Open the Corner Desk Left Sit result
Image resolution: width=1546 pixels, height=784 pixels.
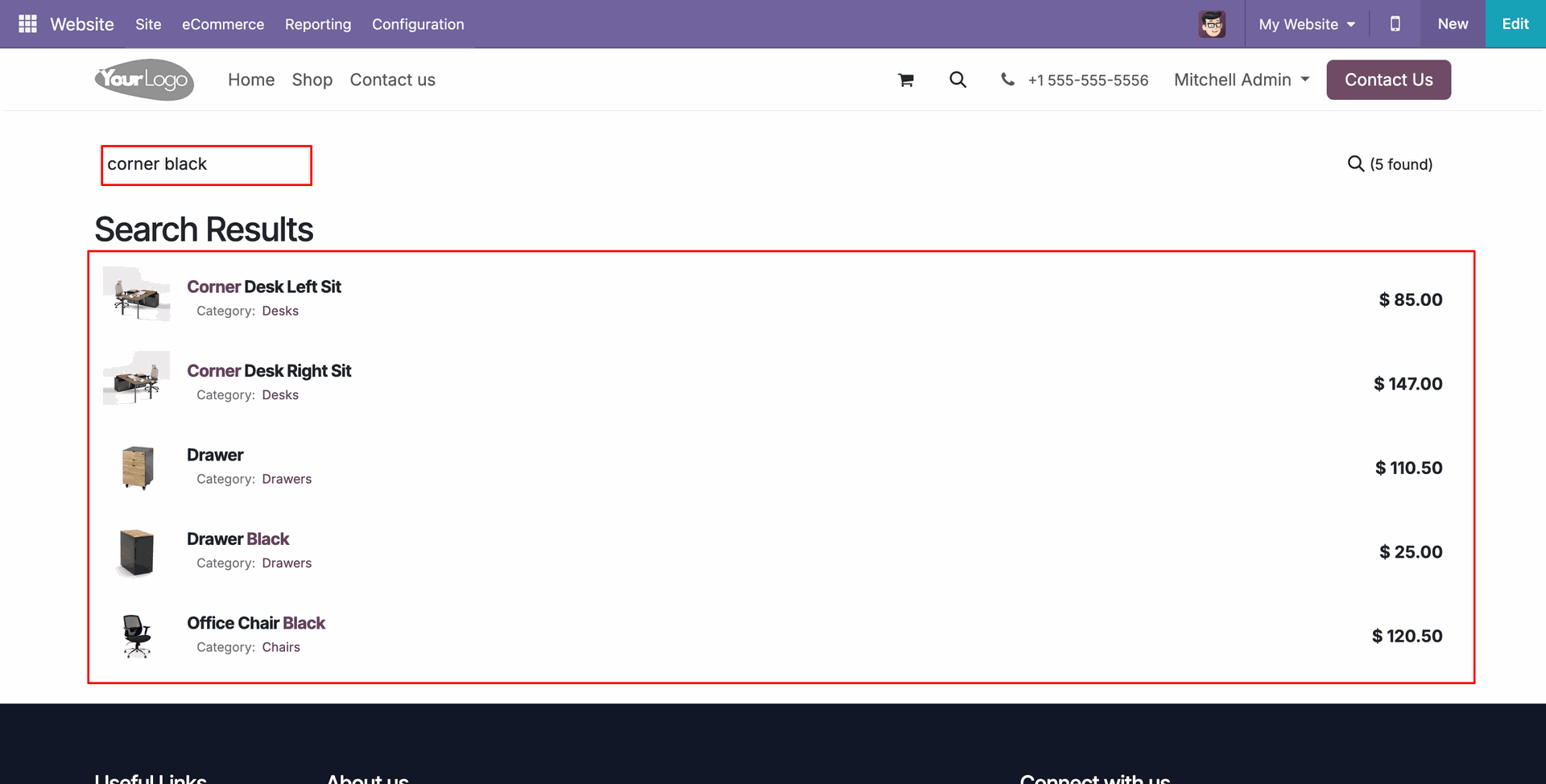264,287
